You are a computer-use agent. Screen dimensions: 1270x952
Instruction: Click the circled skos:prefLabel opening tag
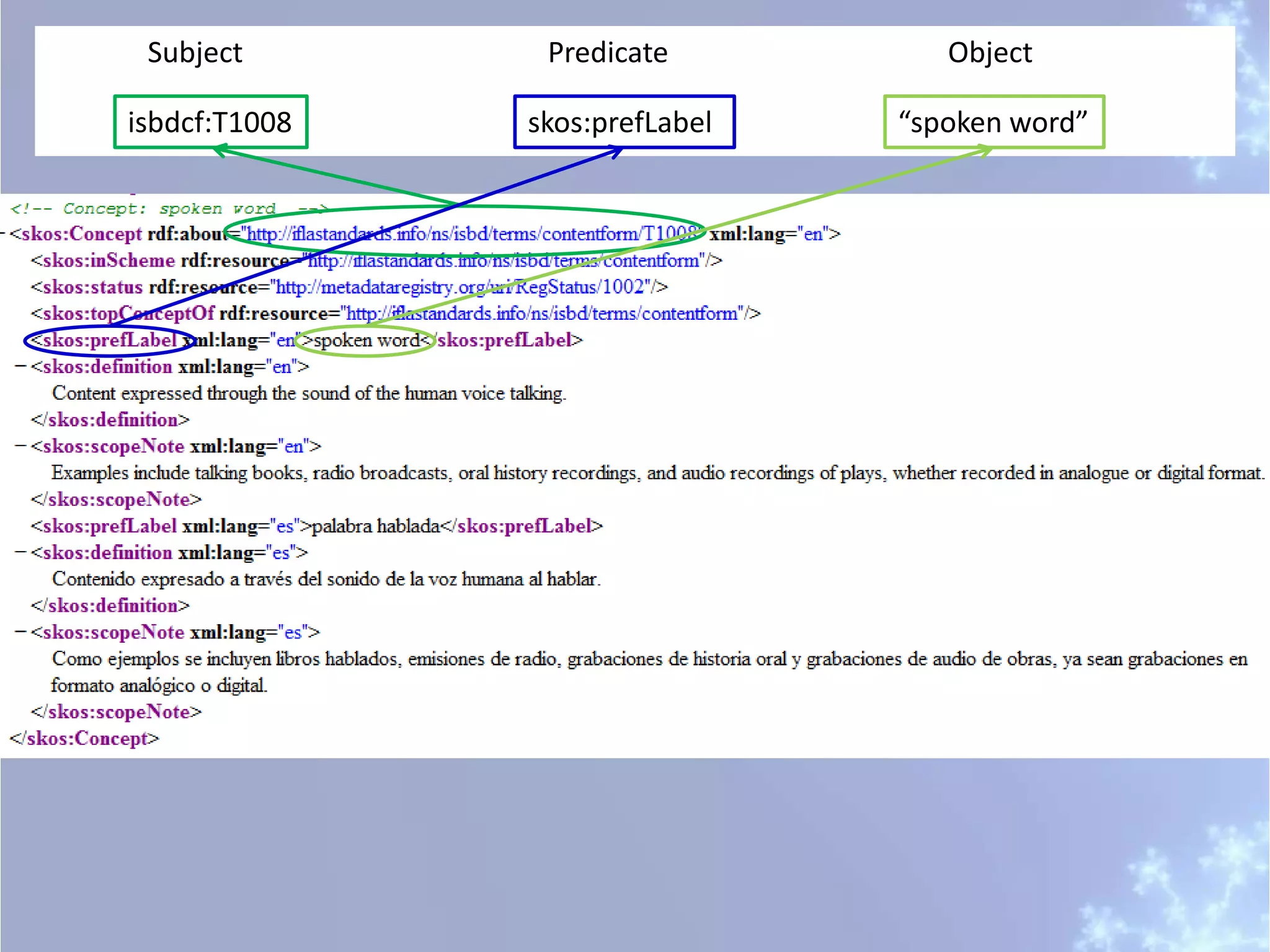105,340
